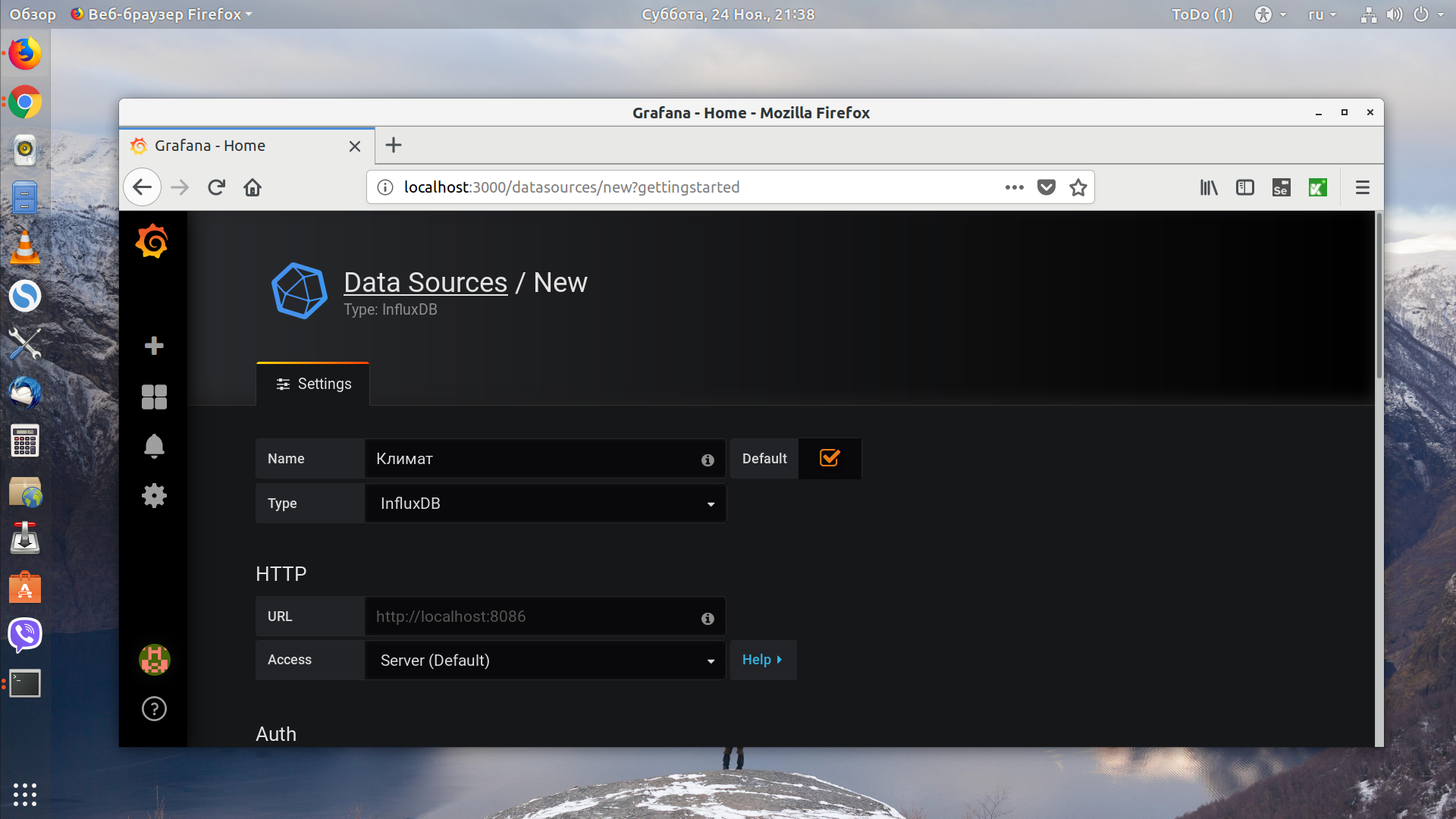Open the Type dropdown showing InfluxDB
Image resolution: width=1456 pixels, height=819 pixels.
tap(545, 504)
